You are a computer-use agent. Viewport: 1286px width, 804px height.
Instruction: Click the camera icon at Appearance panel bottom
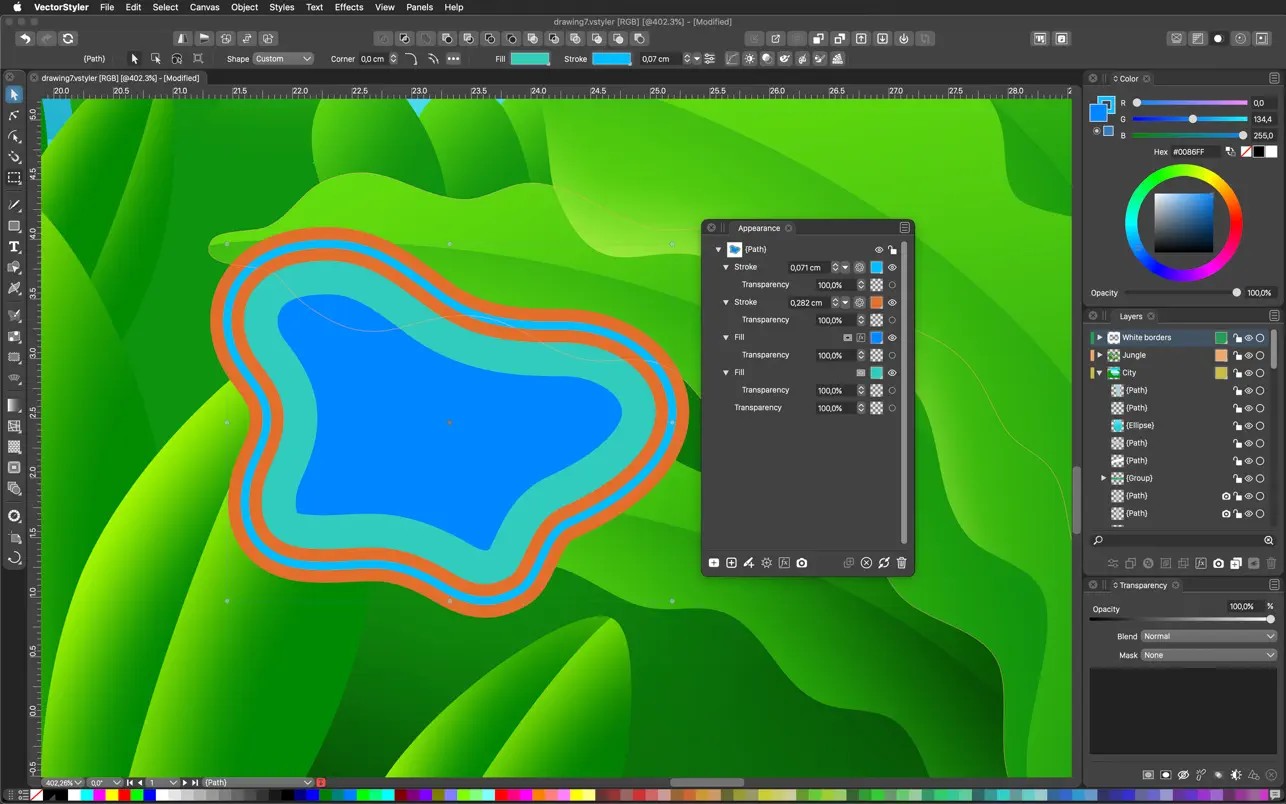coord(802,563)
